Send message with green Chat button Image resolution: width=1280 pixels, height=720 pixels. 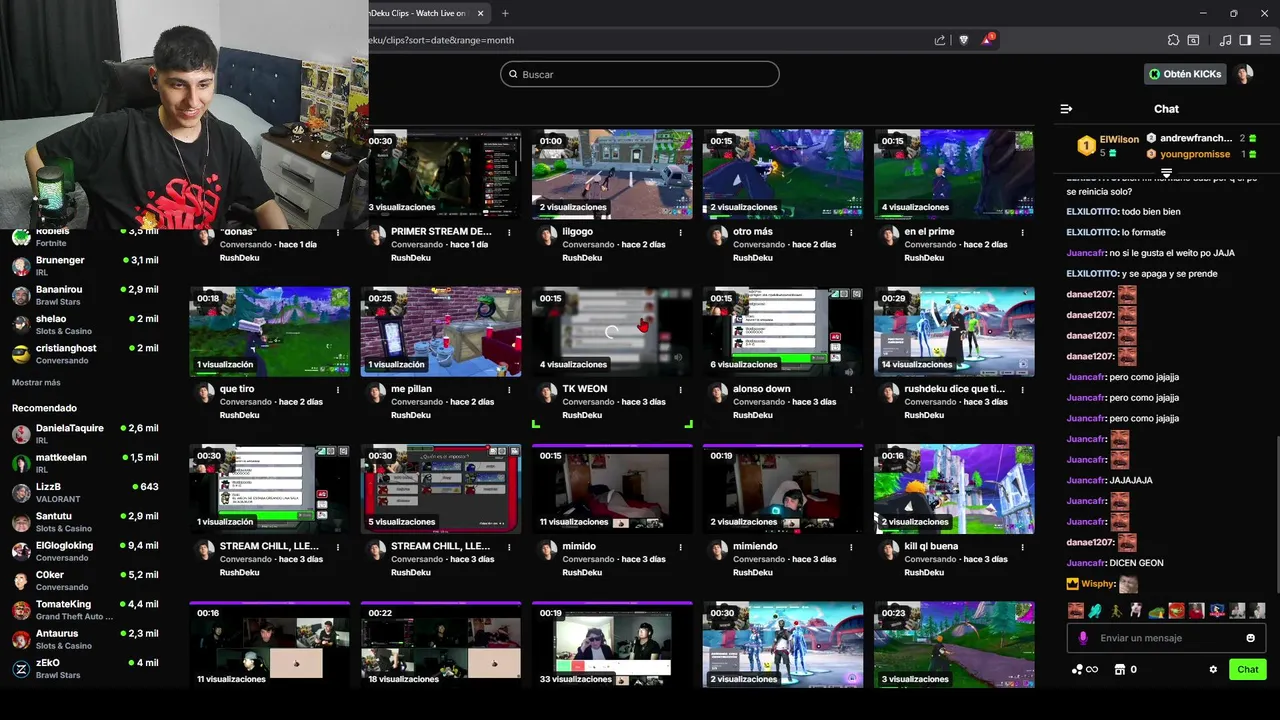(x=1248, y=669)
